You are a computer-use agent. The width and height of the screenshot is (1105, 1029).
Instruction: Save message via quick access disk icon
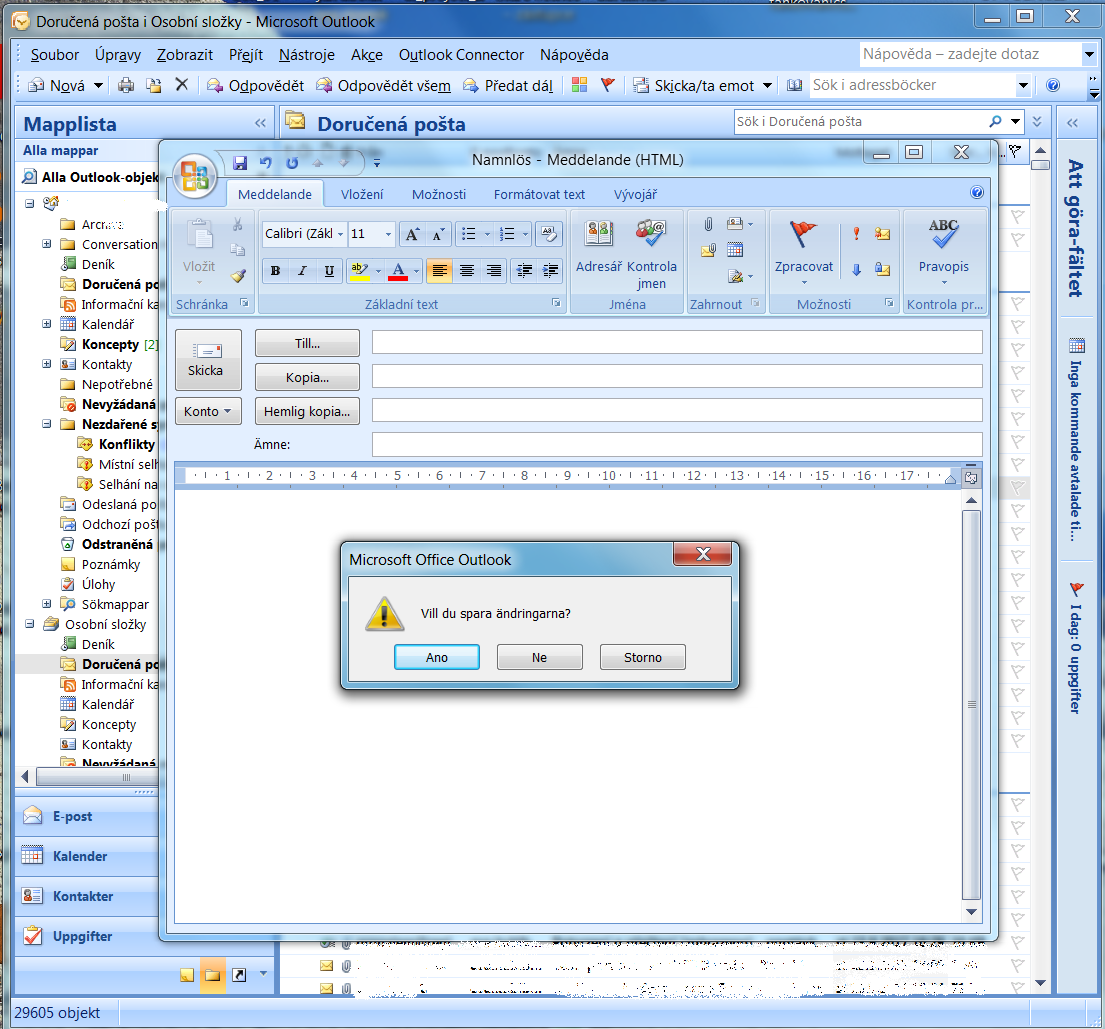(x=240, y=163)
